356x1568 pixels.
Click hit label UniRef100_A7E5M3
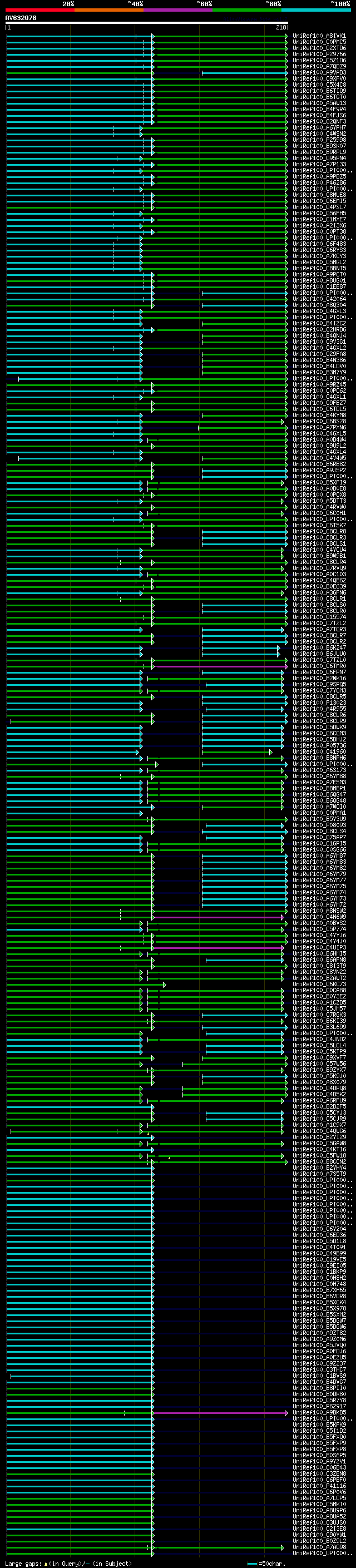point(319,782)
